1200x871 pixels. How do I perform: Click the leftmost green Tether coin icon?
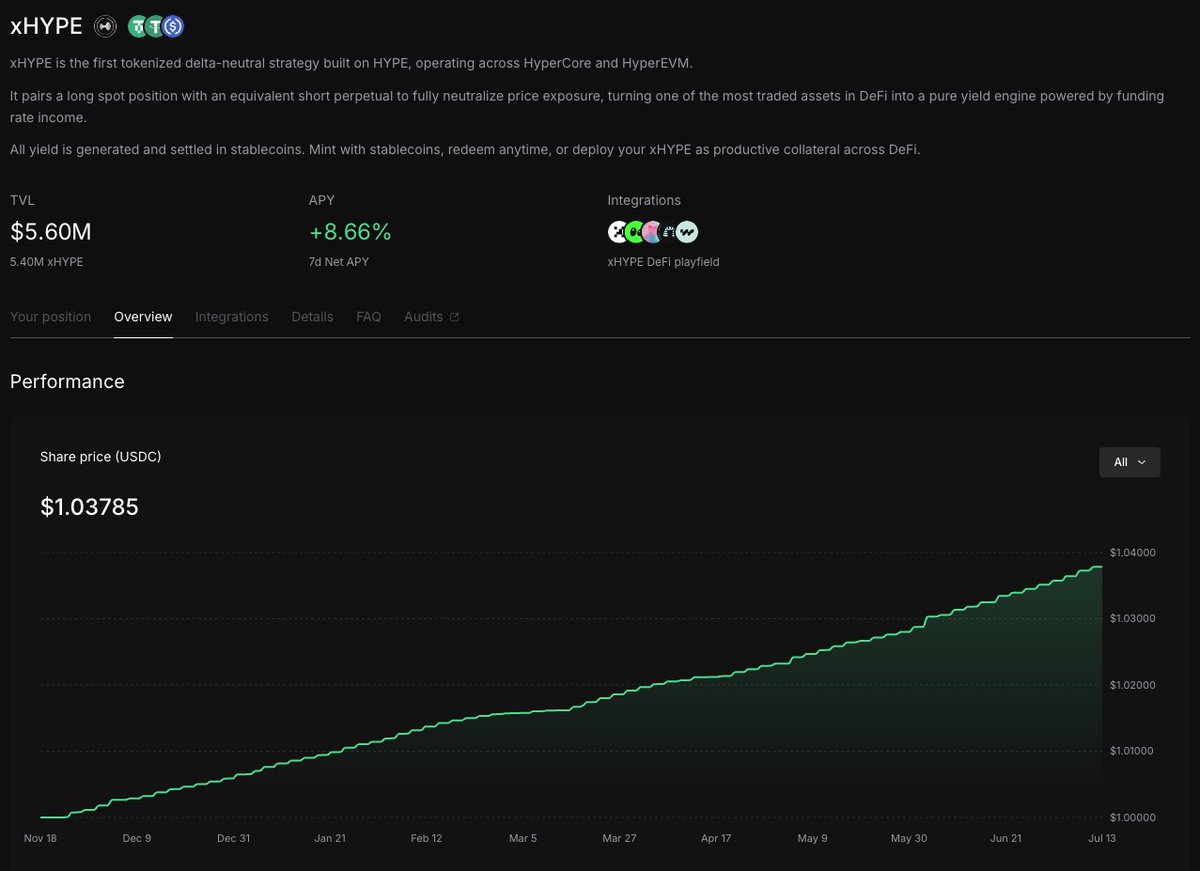138,27
